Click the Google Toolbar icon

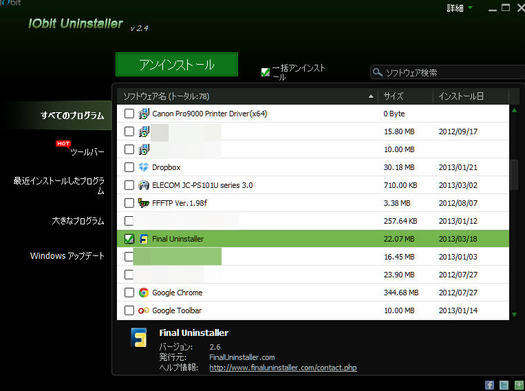point(144,311)
